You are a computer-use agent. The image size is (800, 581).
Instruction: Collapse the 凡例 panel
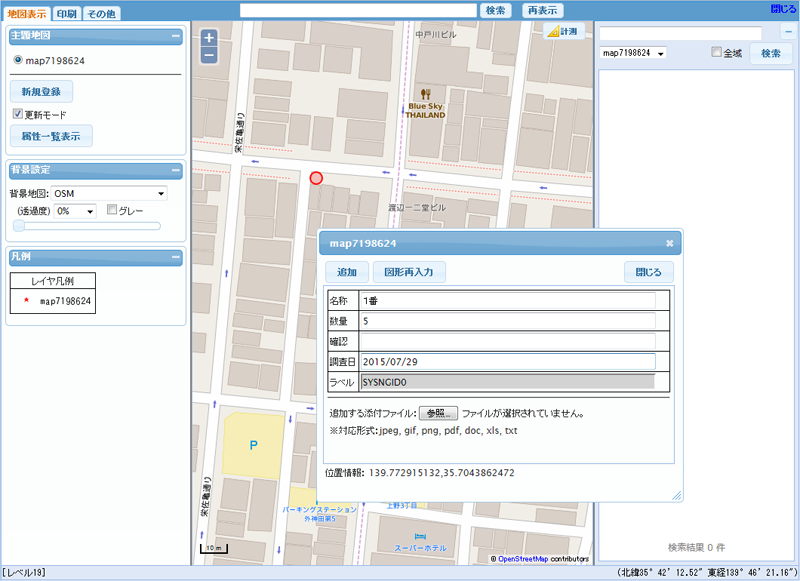click(176, 257)
